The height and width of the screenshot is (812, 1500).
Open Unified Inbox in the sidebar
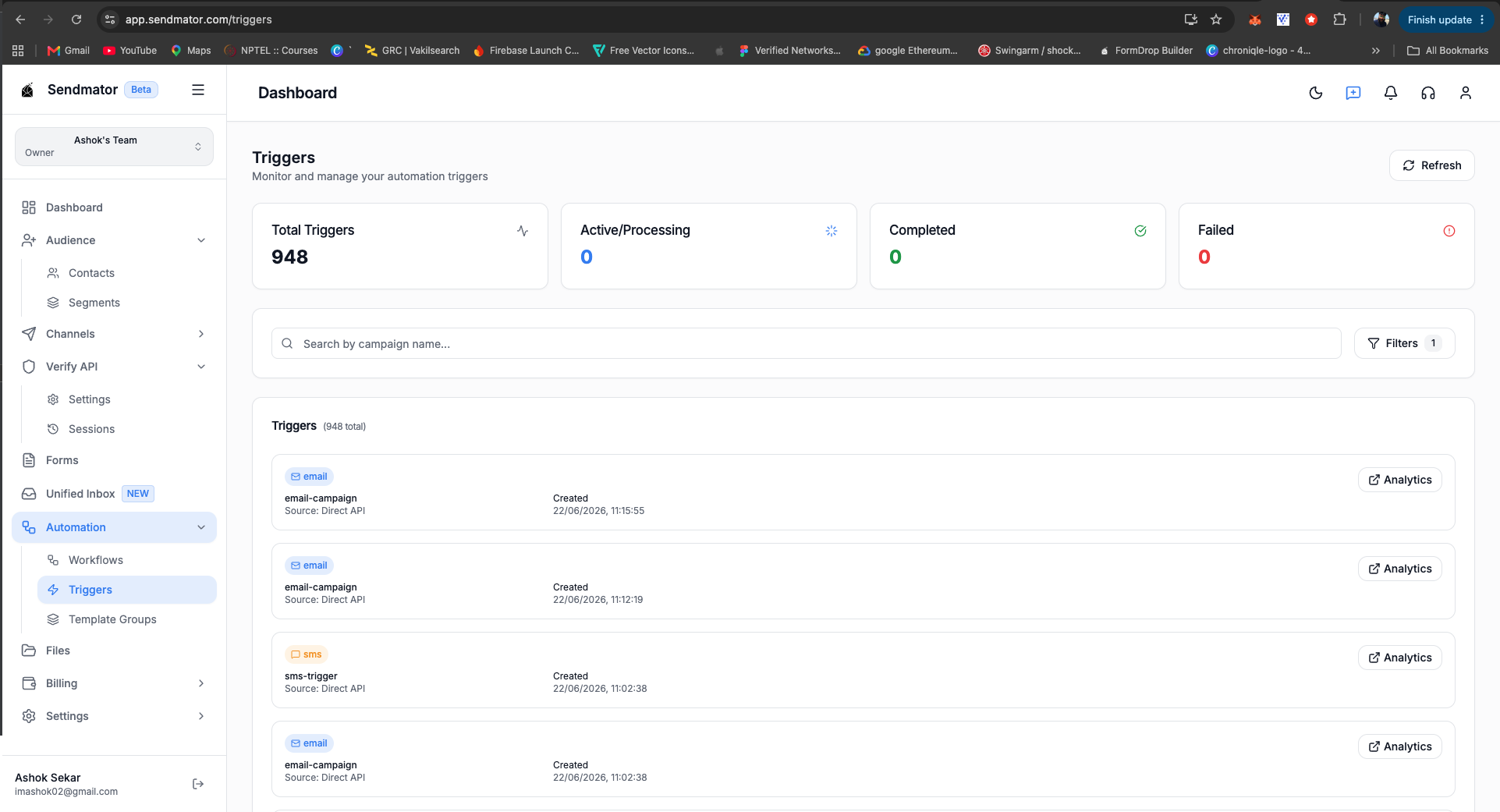pyautogui.click(x=114, y=494)
